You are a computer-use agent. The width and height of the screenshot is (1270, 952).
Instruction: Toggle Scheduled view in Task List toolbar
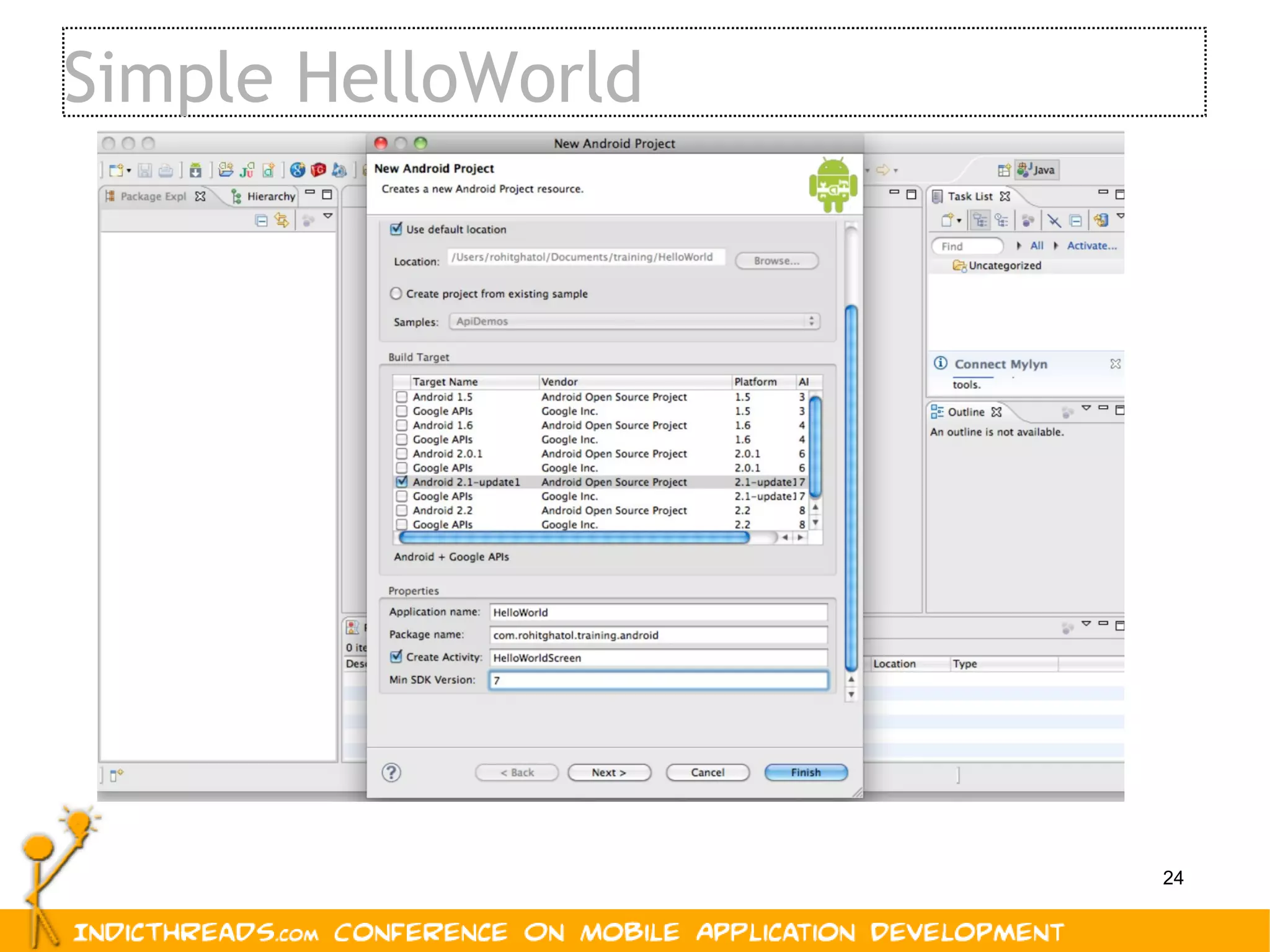tap(1001, 220)
